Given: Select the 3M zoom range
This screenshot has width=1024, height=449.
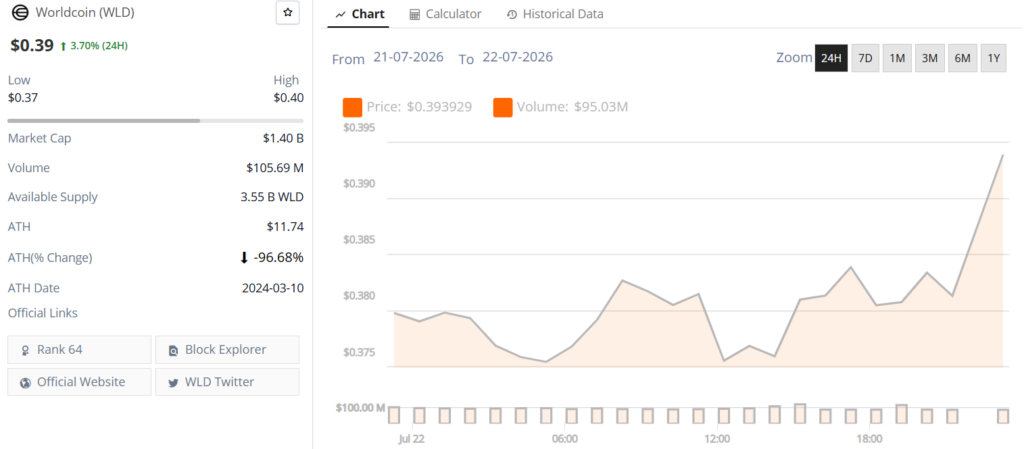Looking at the screenshot, I should (930, 58).
